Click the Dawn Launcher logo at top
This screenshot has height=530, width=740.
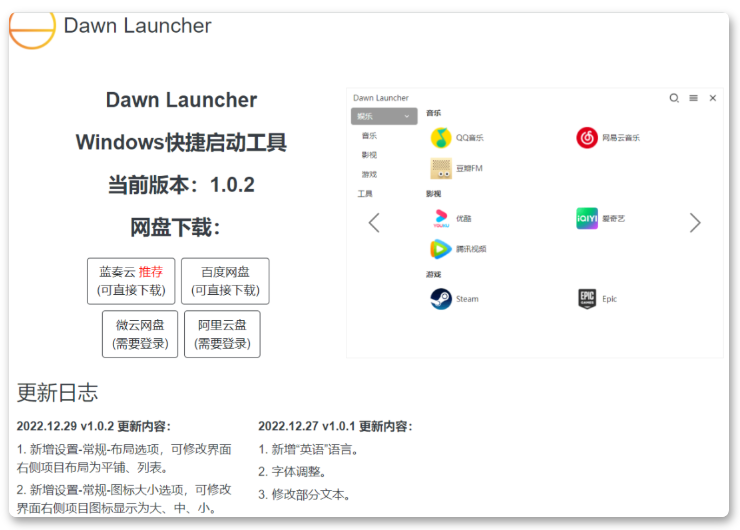32,26
